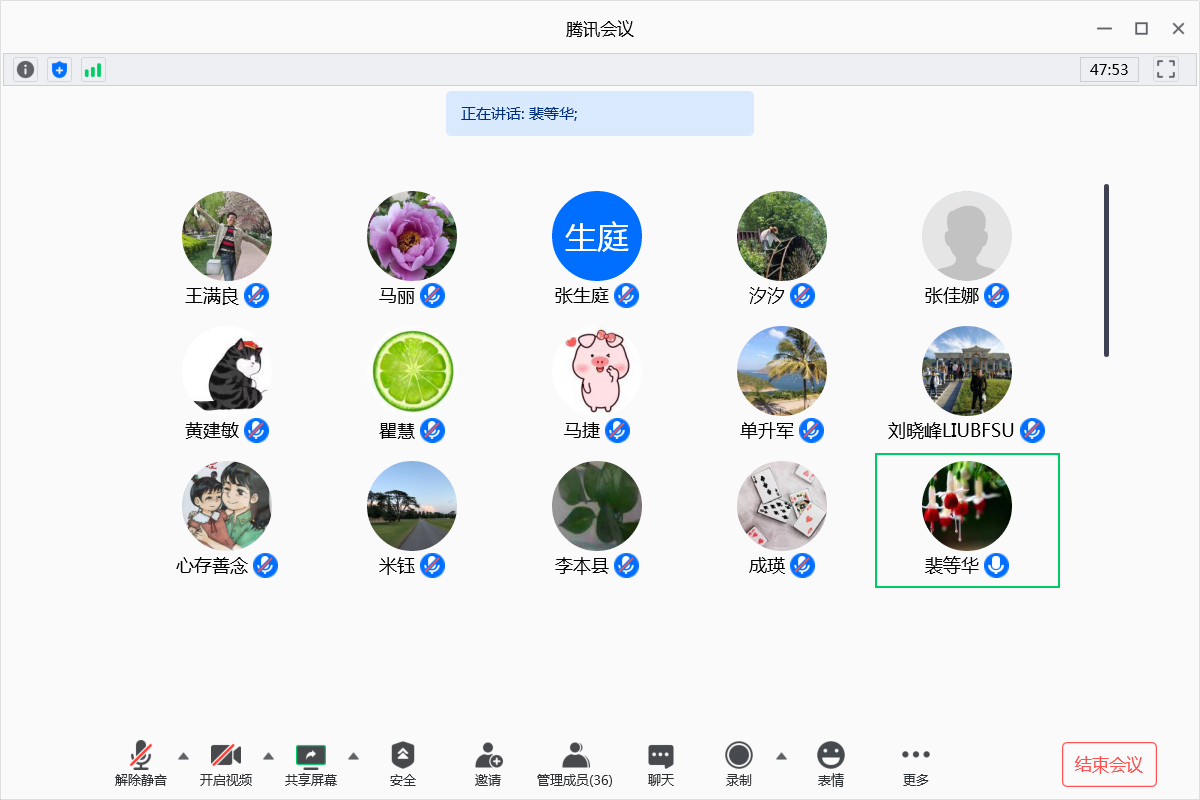Select 王满良's avatar photo
The image size is (1200, 800).
pos(227,236)
